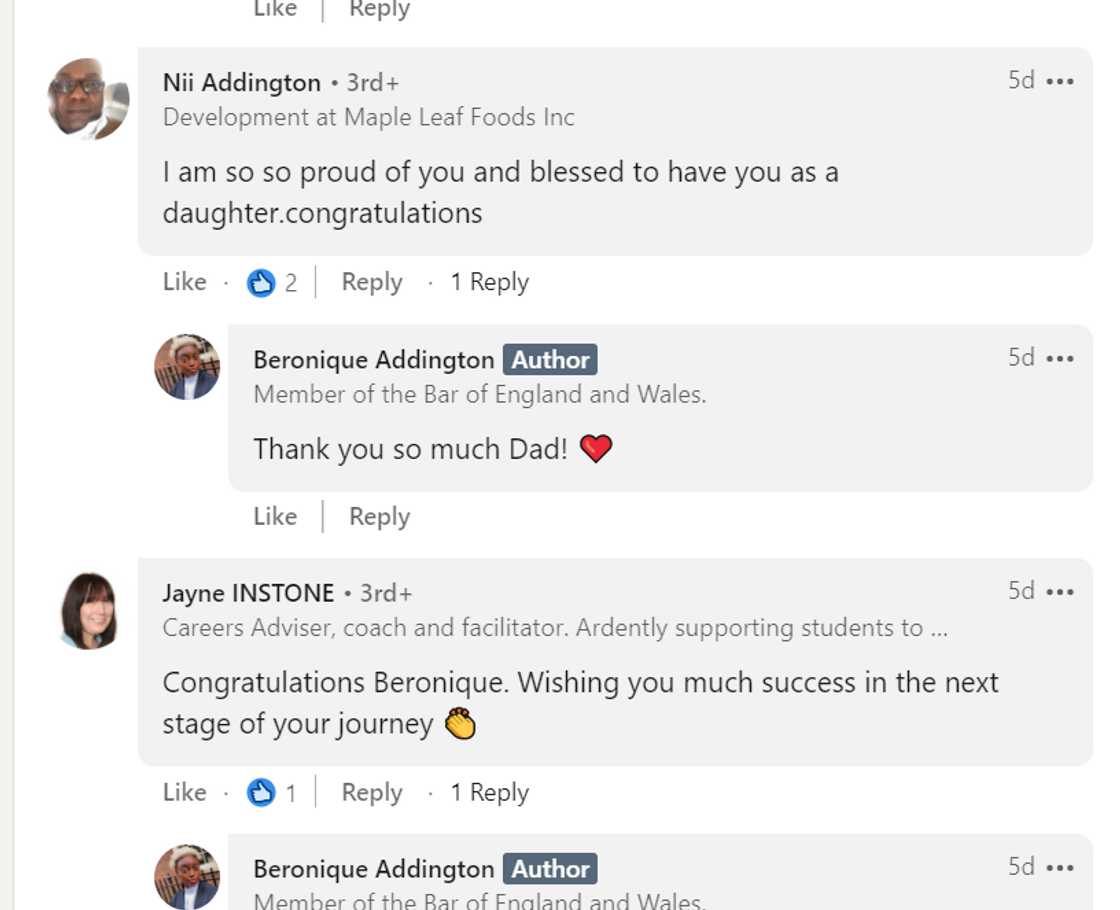Reply to Nii Addington's comment
This screenshot has height=910, width=1120.
click(x=371, y=282)
